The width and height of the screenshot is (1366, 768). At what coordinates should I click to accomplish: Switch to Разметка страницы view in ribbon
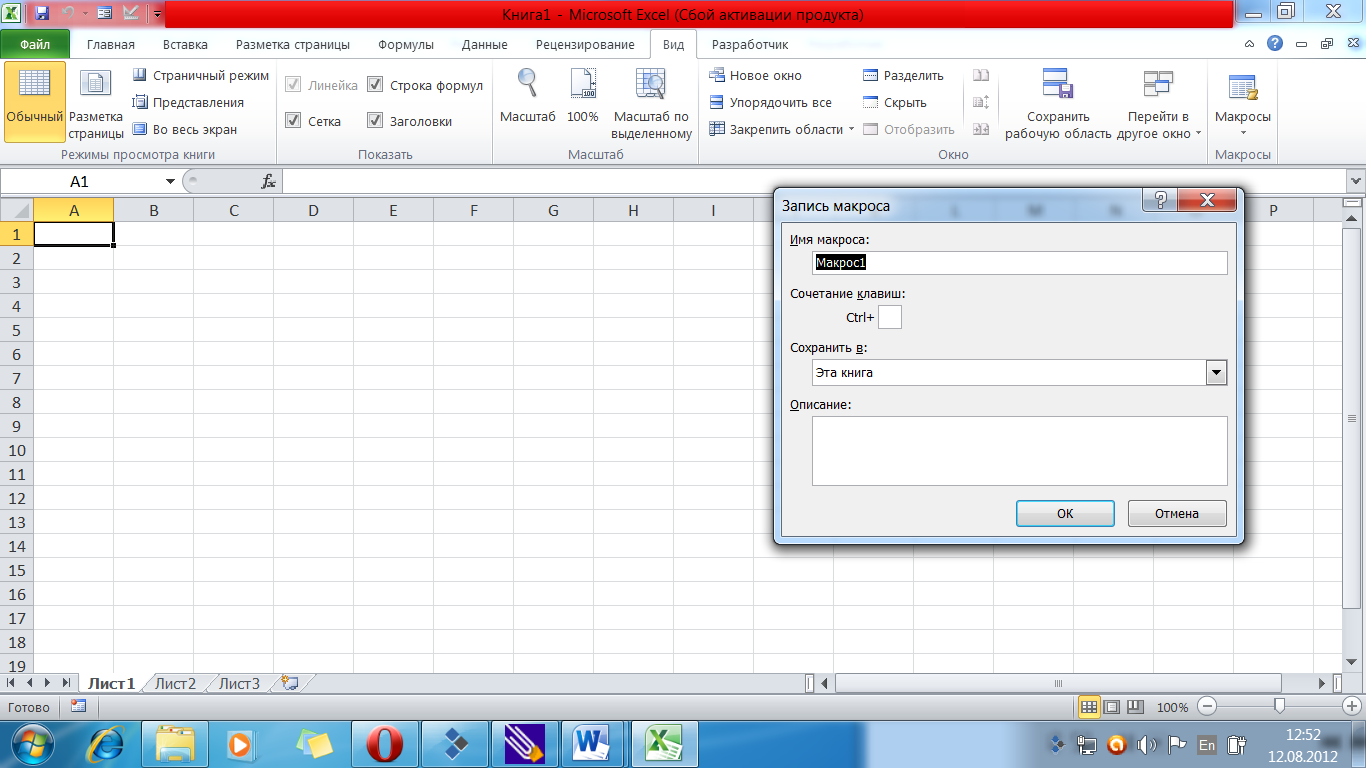point(96,102)
